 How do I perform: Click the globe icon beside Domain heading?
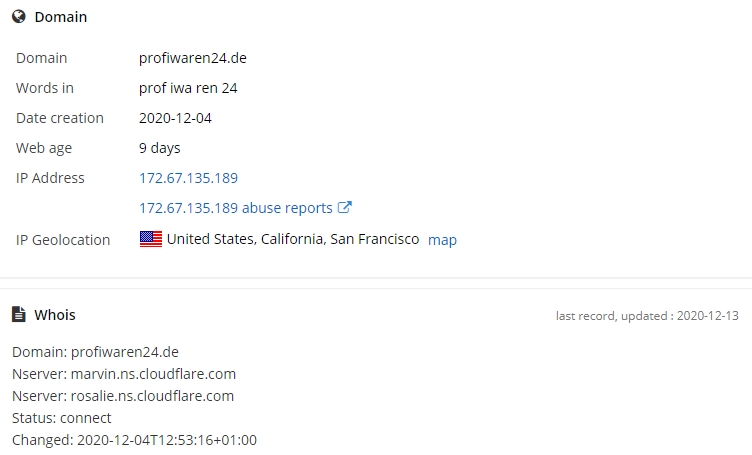click(x=19, y=17)
